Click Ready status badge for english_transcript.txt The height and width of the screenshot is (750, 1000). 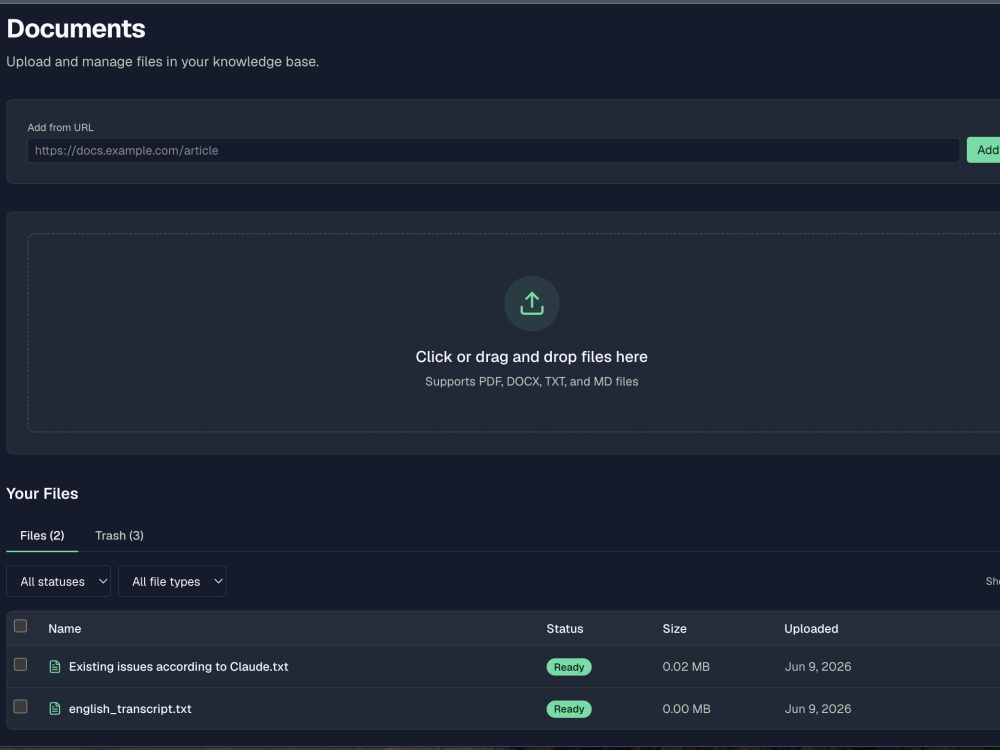point(569,709)
